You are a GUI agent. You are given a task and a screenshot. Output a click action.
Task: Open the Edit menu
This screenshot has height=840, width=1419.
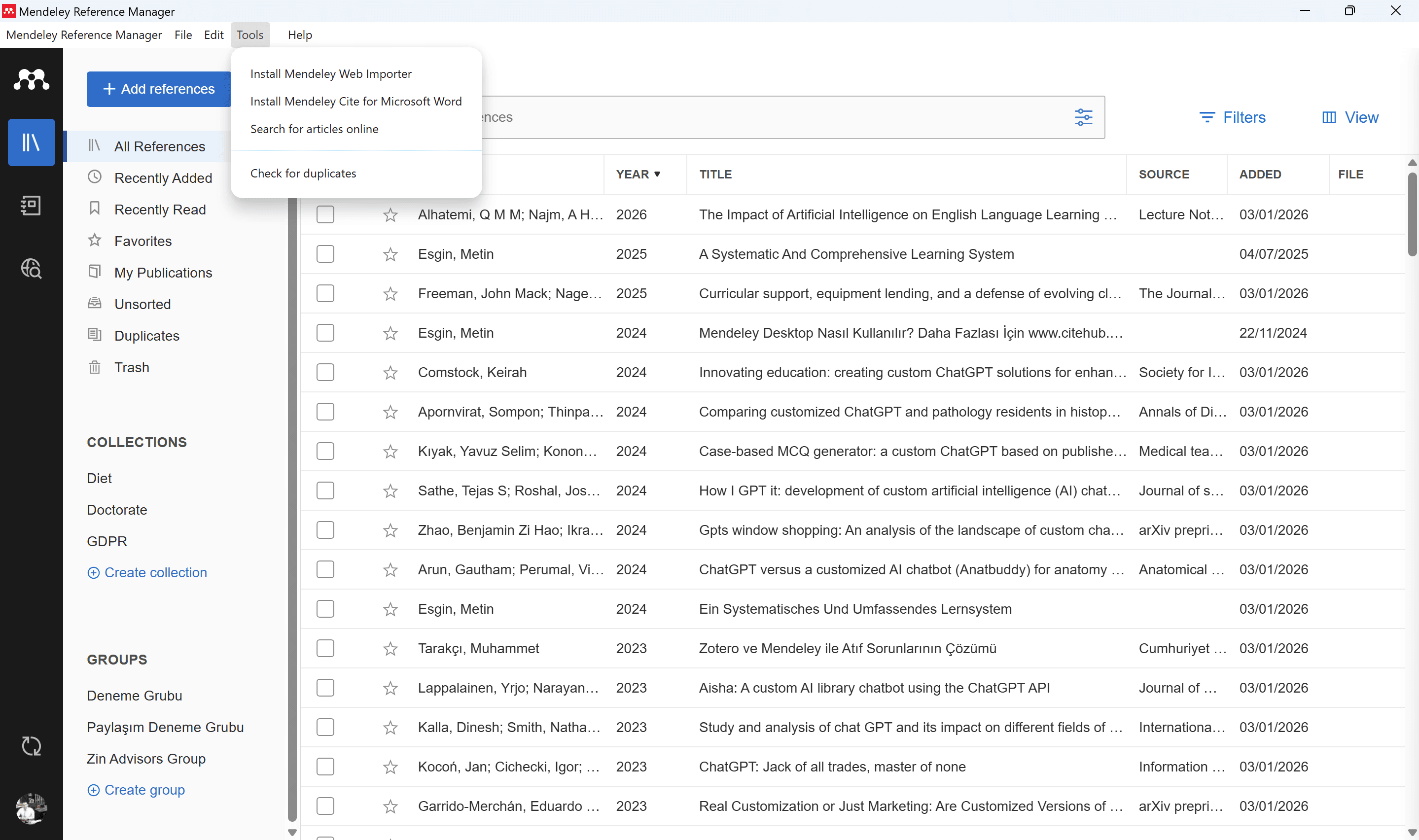click(213, 35)
